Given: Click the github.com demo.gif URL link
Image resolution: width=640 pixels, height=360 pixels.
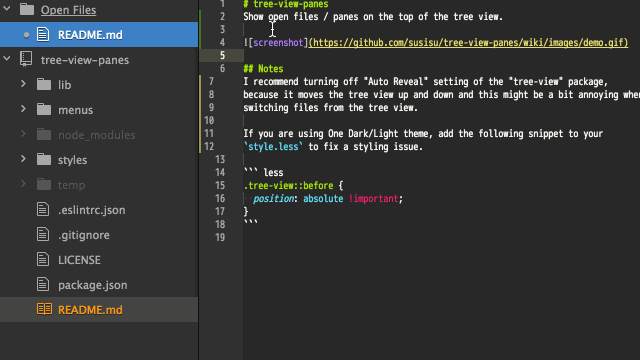Looking at the screenshot, I should click(468, 42).
